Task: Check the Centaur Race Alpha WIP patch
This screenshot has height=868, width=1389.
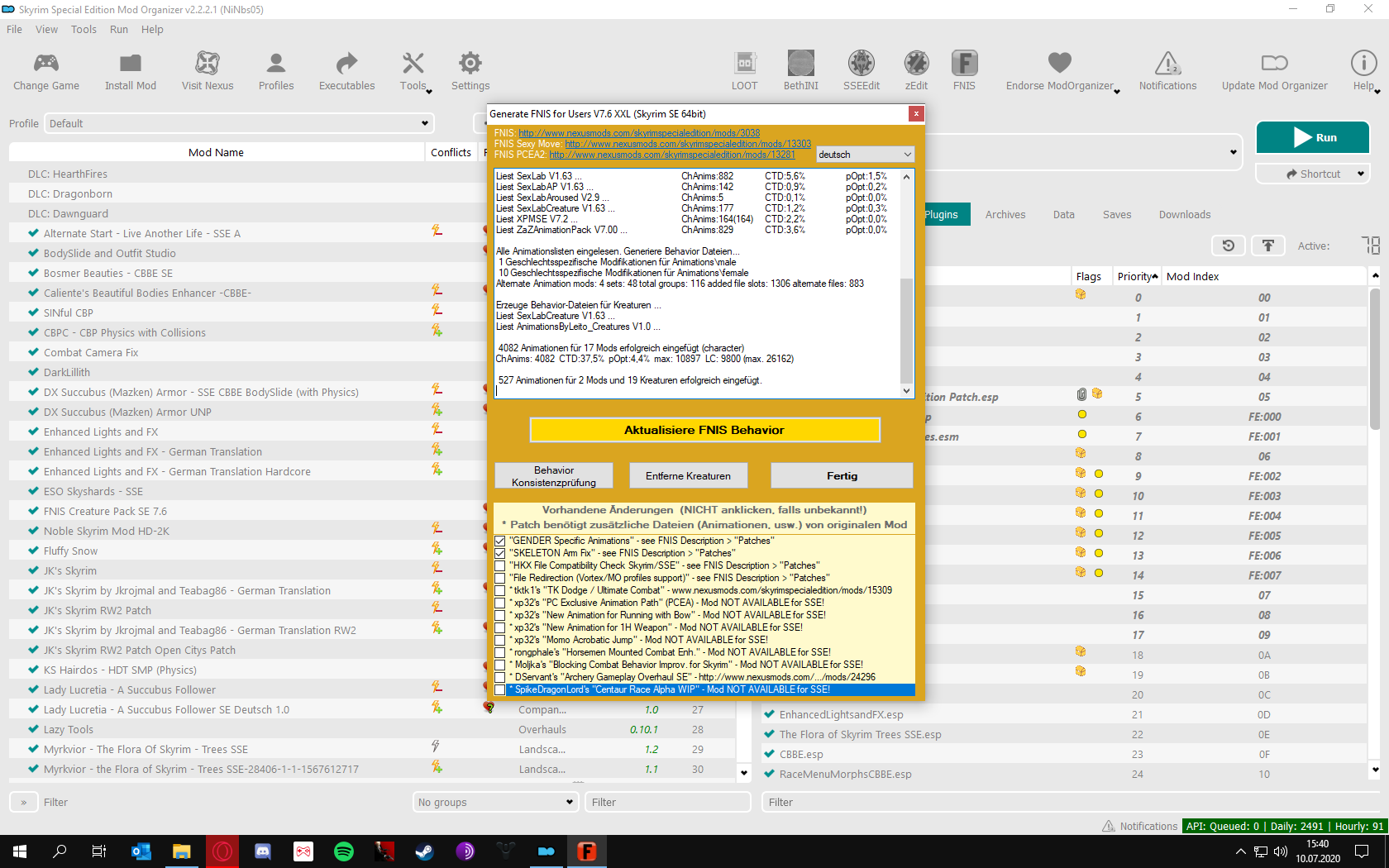Action: (x=500, y=689)
